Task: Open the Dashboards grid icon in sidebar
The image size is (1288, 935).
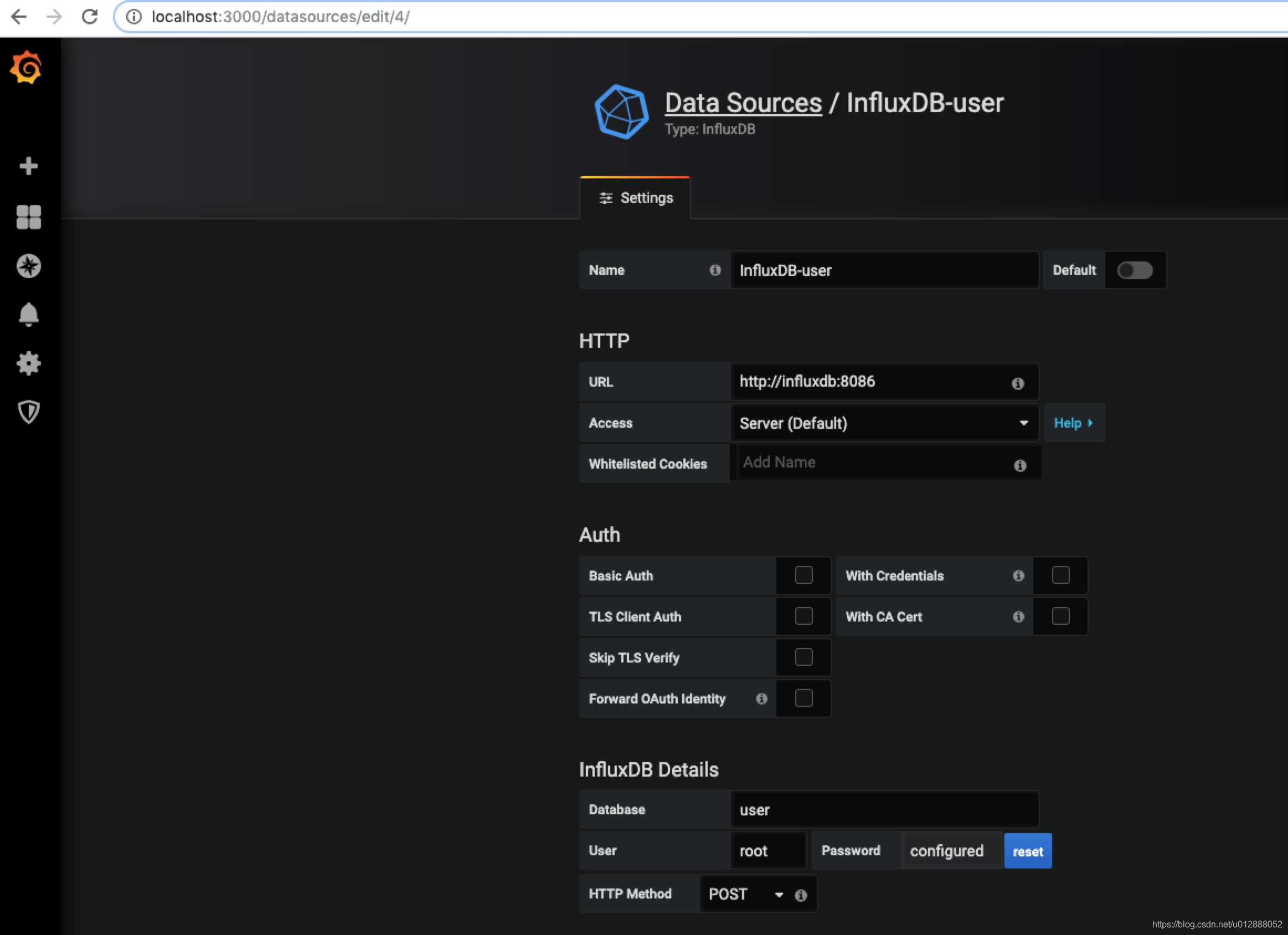Action: coord(28,217)
